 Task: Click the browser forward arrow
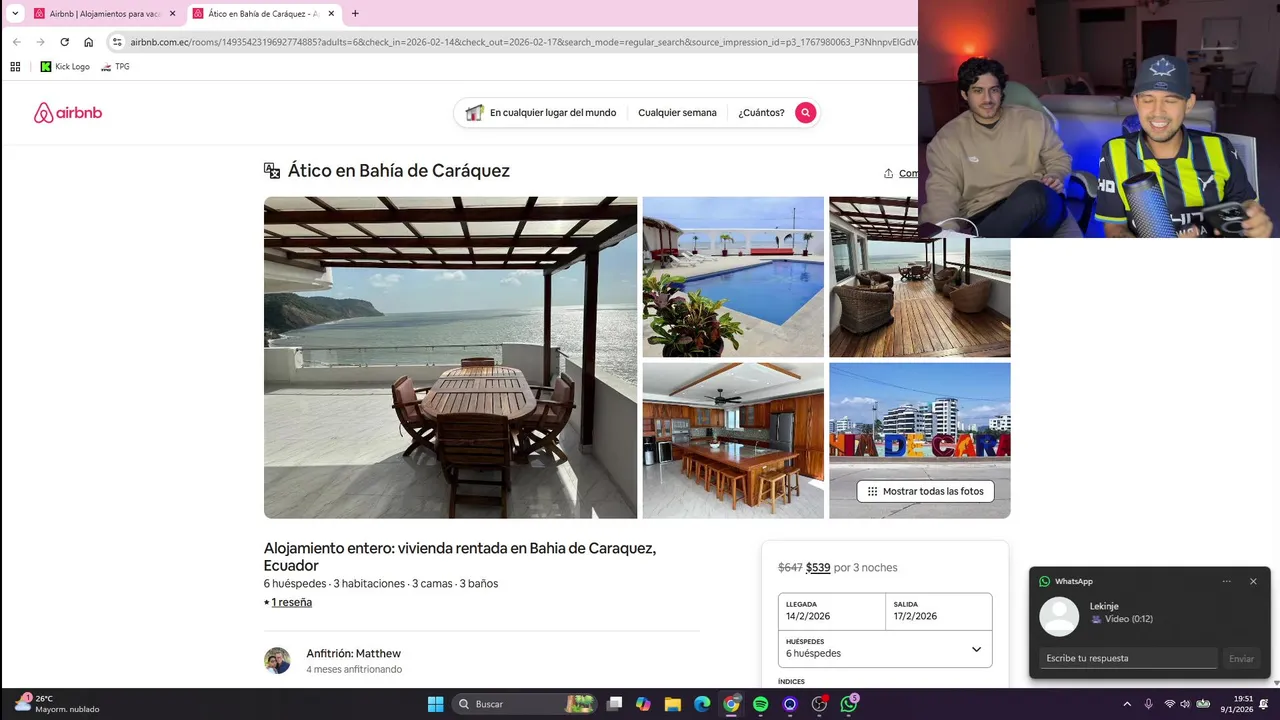pos(40,42)
